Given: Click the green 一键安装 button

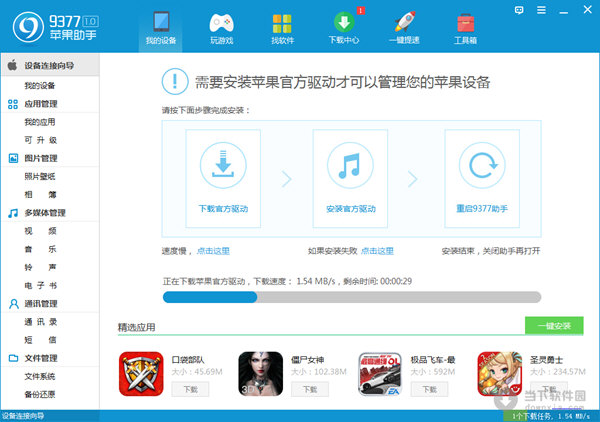Looking at the screenshot, I should tap(554, 326).
